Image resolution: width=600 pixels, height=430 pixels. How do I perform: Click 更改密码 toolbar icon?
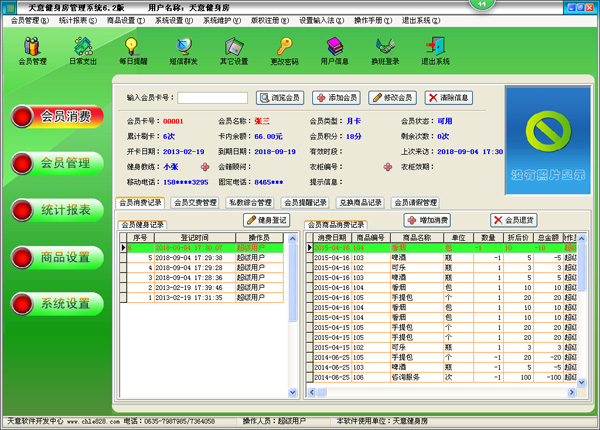pyautogui.click(x=285, y=50)
